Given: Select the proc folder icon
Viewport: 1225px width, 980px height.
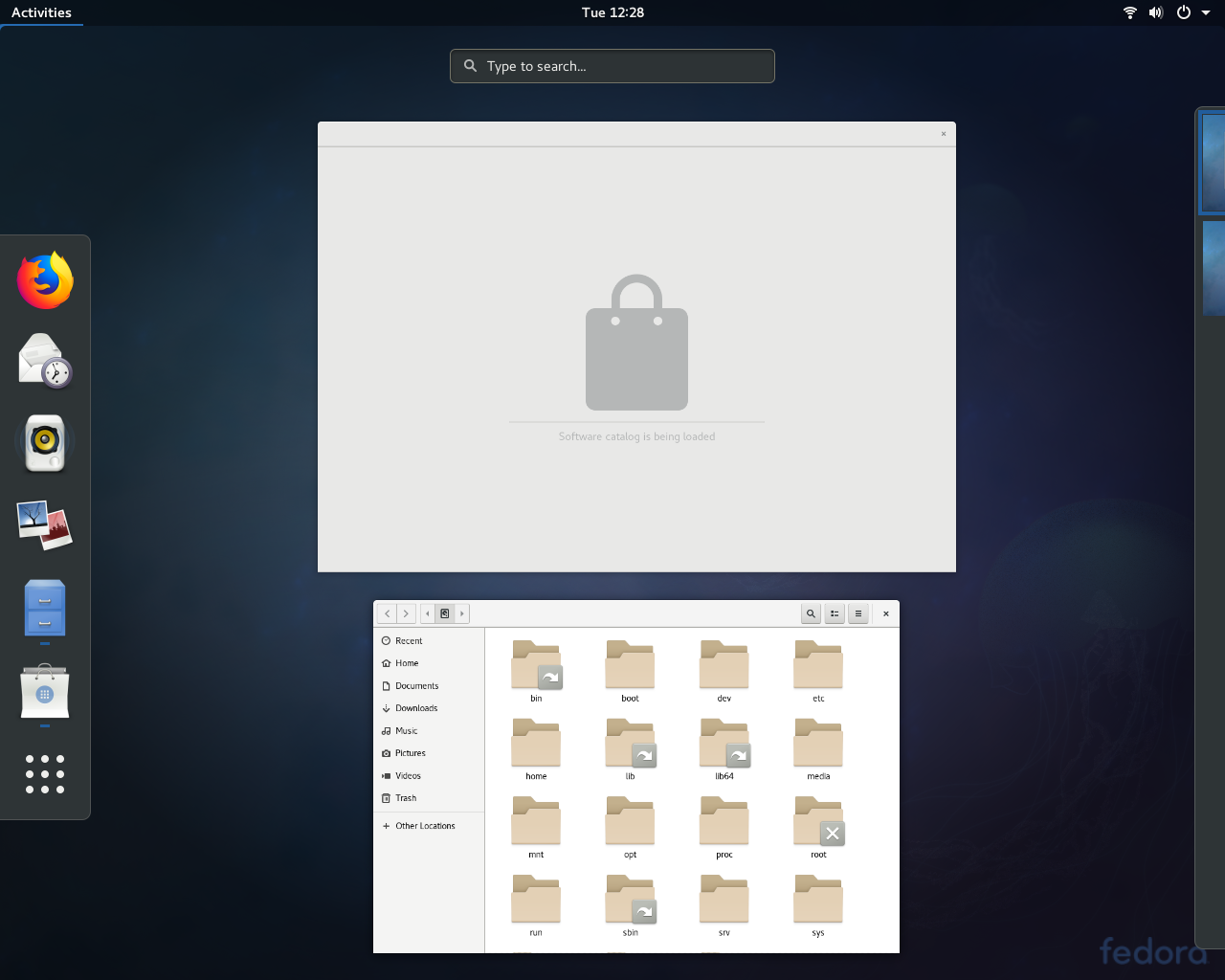Looking at the screenshot, I should [724, 821].
